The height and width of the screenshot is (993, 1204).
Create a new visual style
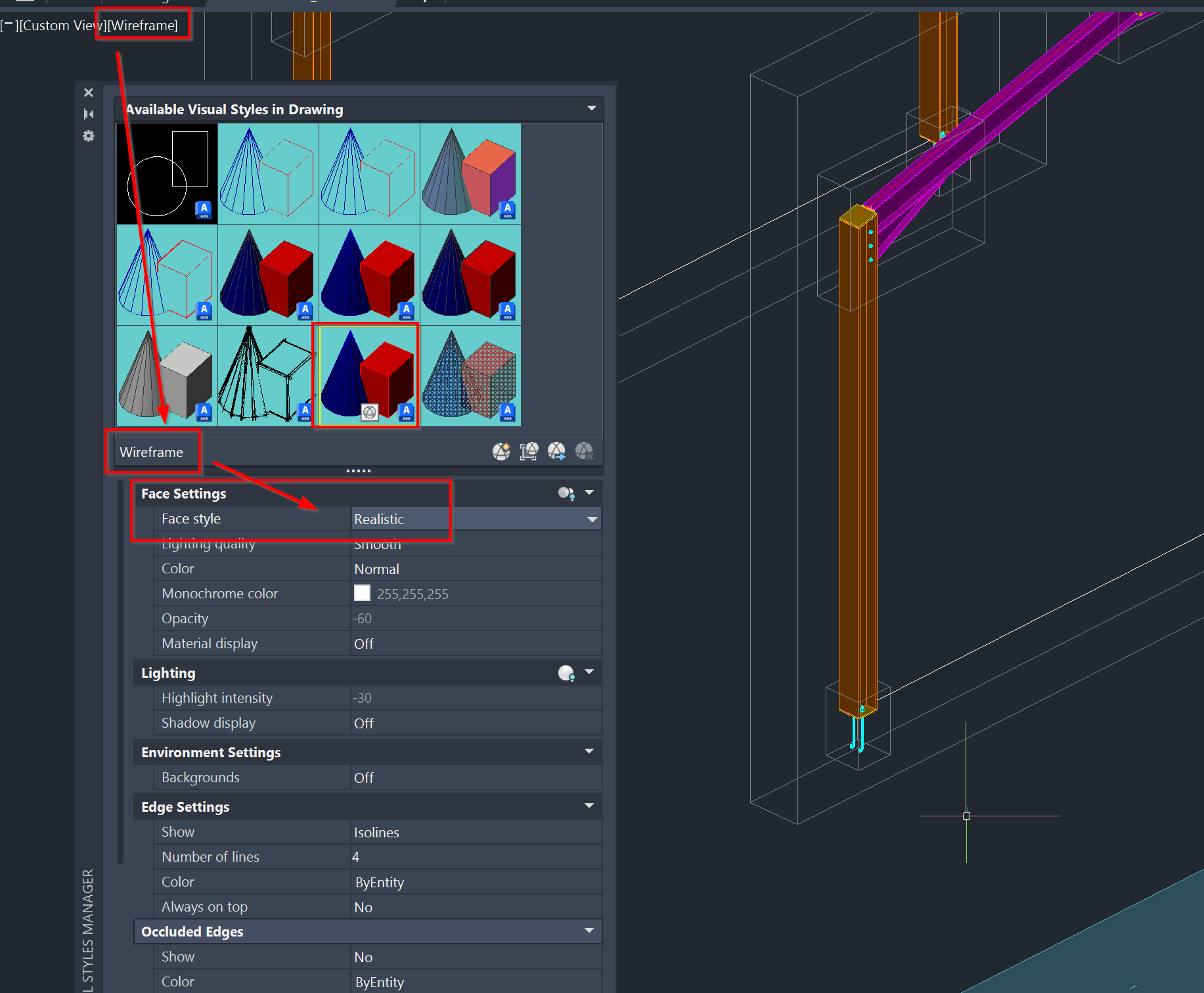point(501,452)
